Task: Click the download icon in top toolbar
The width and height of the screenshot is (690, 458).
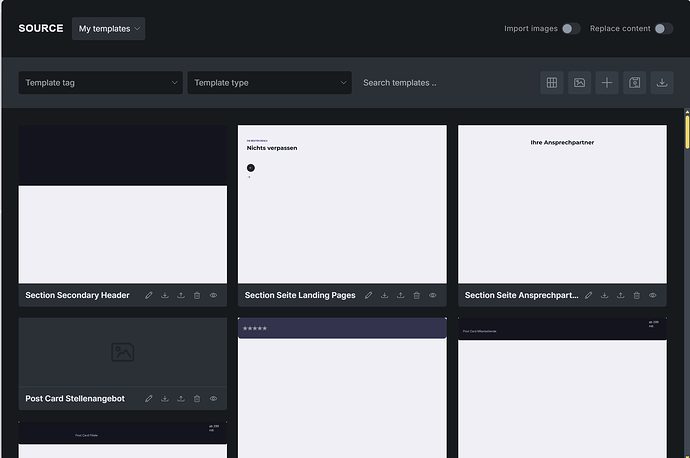Action: tap(662, 83)
